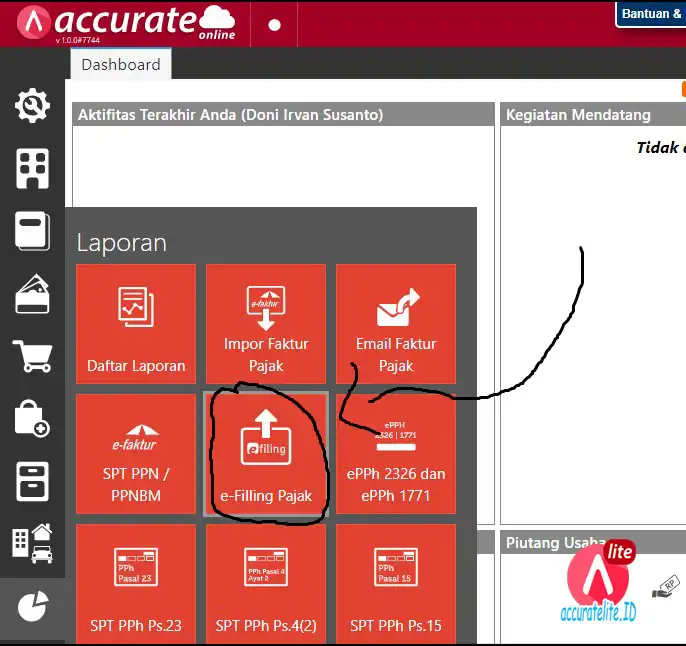This screenshot has width=686, height=646.
Task: Open the SPT PPh Ps.4(2) tile
Action: tap(266, 583)
